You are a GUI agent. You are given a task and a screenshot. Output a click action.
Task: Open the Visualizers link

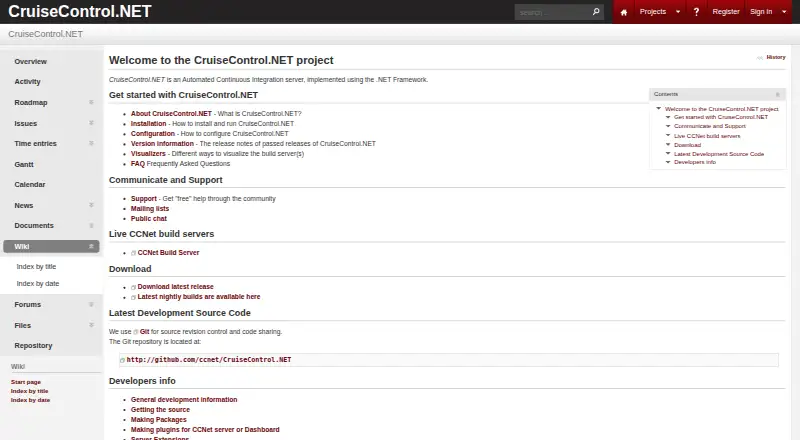148,154
